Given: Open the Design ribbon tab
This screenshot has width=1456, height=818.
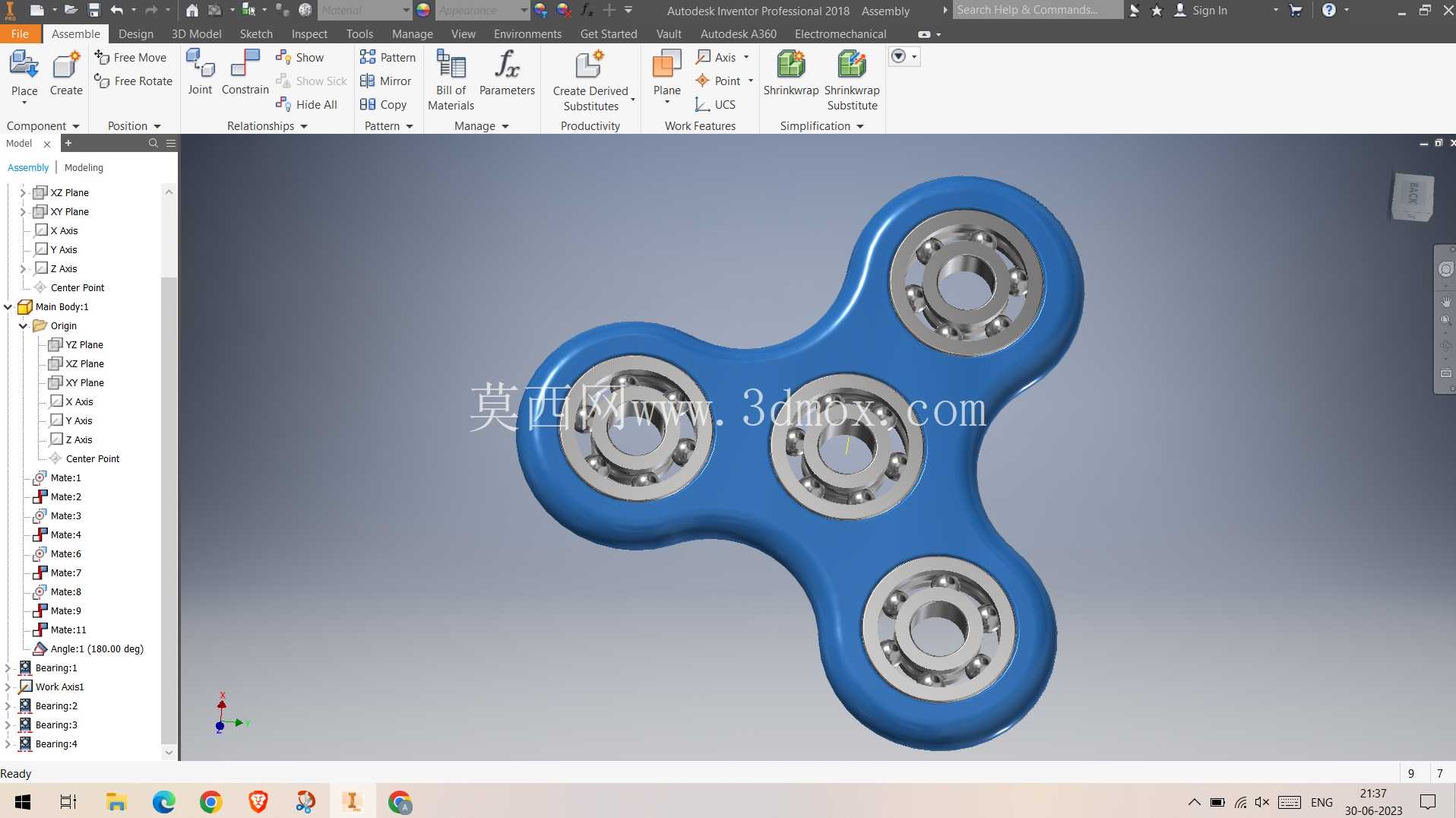Looking at the screenshot, I should click(136, 33).
